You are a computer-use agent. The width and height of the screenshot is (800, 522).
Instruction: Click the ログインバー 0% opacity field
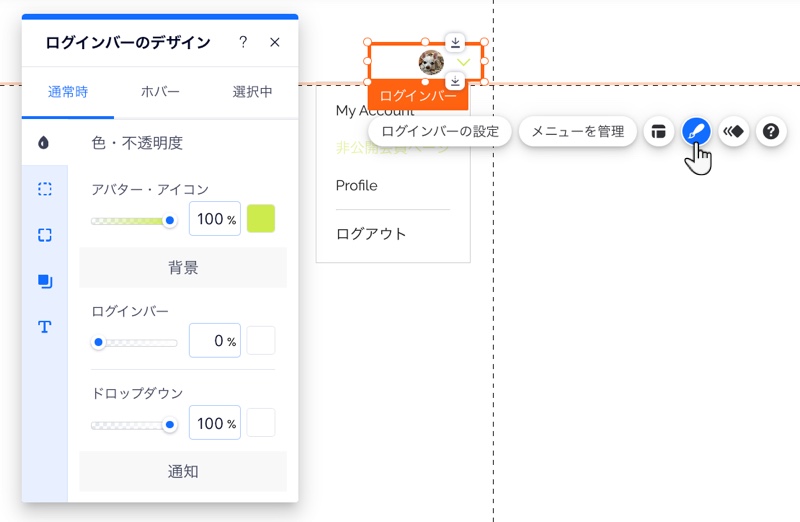pyautogui.click(x=215, y=340)
